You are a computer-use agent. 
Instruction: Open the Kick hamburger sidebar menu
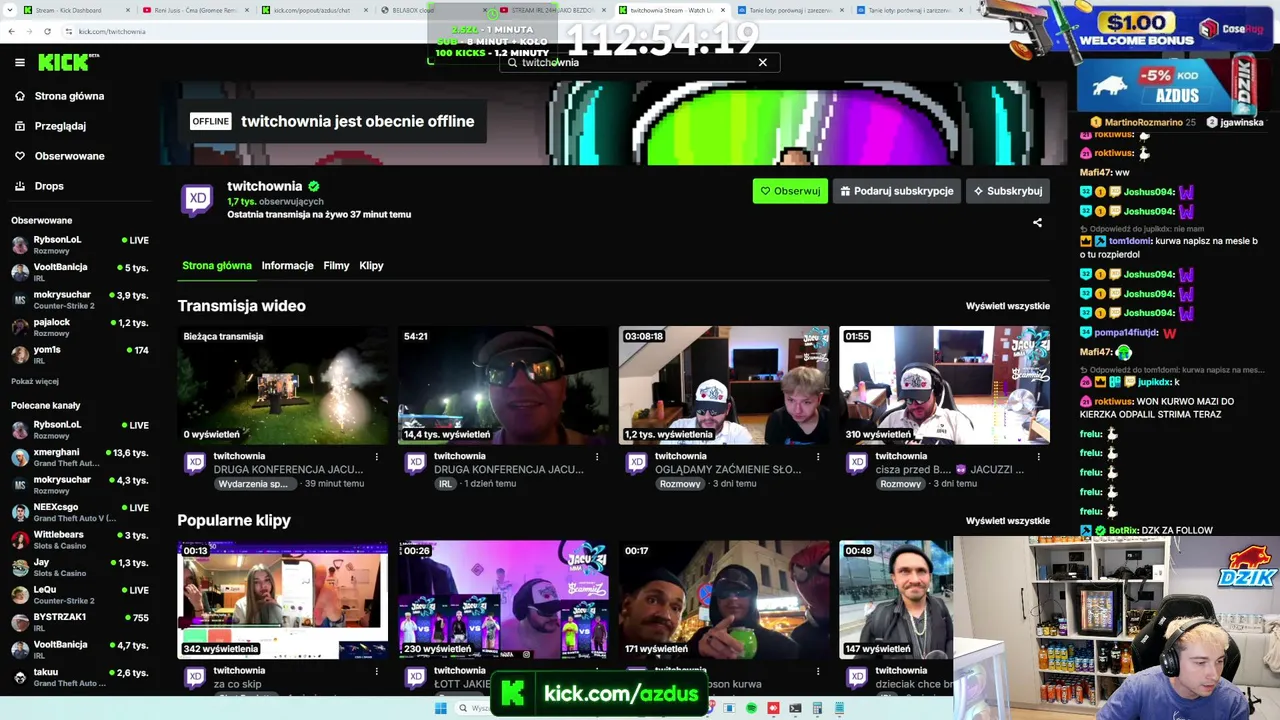pos(20,62)
